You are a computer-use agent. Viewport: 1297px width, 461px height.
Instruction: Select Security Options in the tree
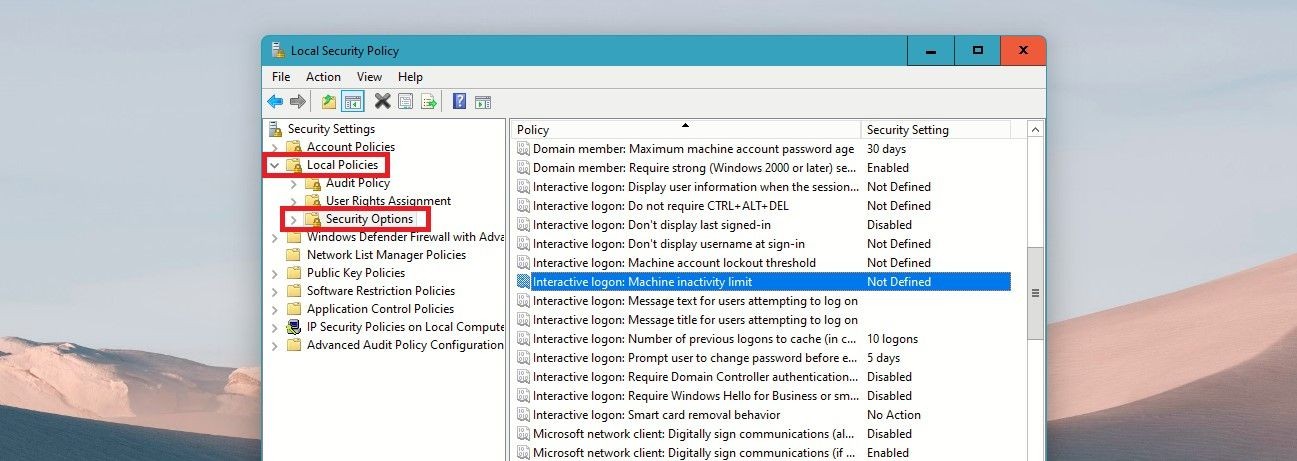pos(369,219)
